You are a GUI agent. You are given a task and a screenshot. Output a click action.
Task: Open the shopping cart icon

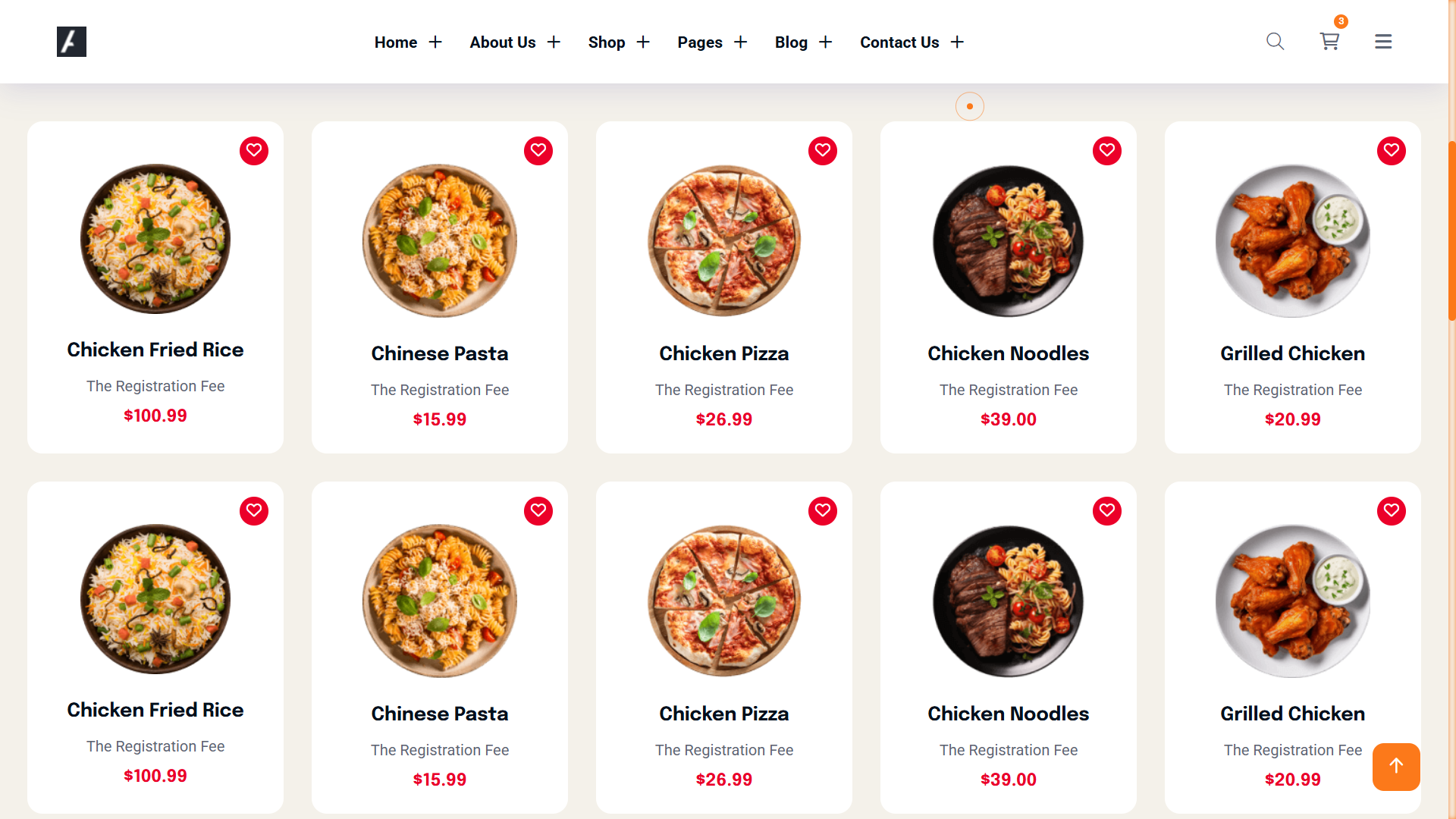tap(1329, 42)
